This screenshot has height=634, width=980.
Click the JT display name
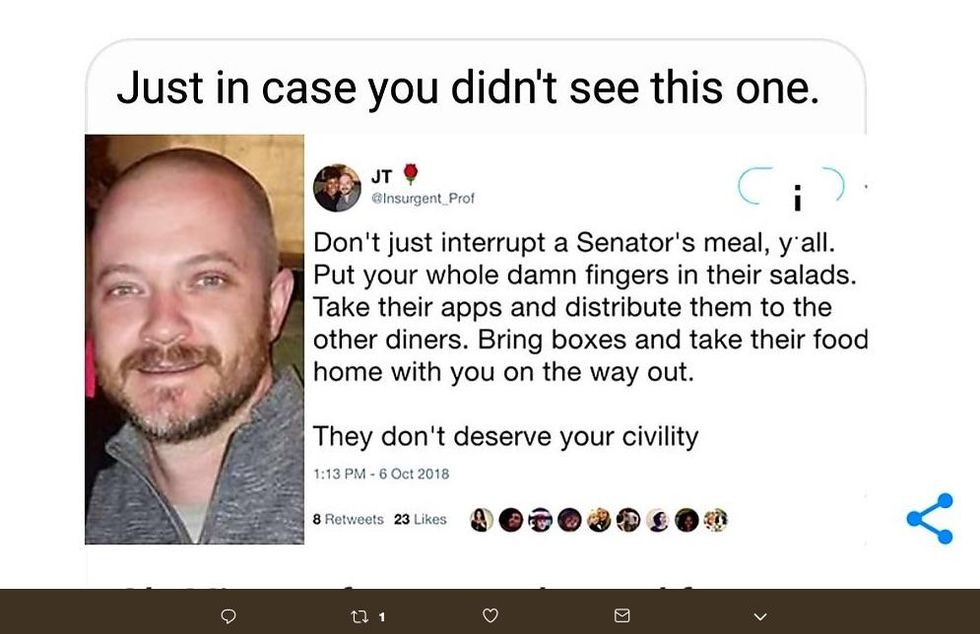[x=381, y=177]
